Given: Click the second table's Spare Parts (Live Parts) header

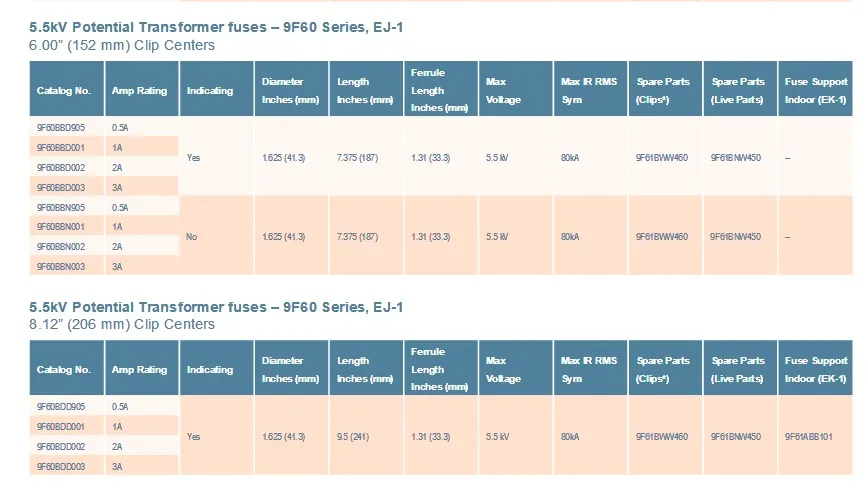Looking at the screenshot, I should 740,368.
